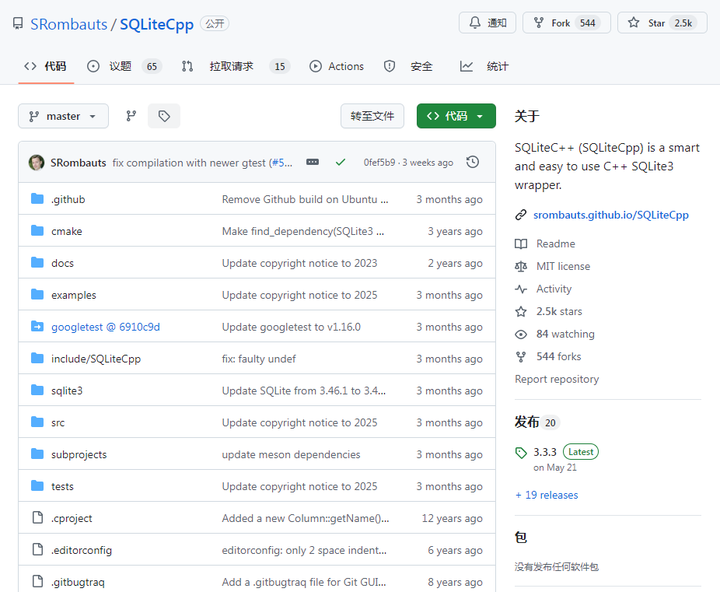The width and height of the screenshot is (720, 592).
Task: Open googletest @ 6910c9d submodule
Action: tap(106, 327)
